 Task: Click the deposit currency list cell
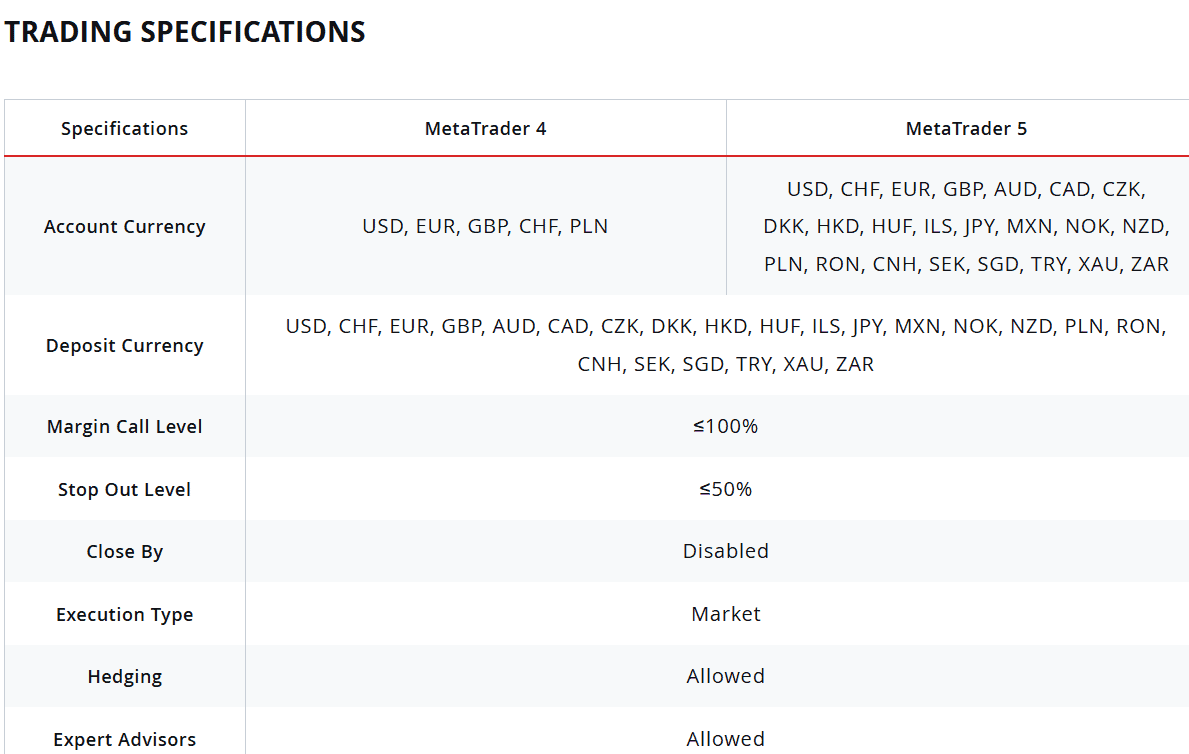click(x=725, y=345)
